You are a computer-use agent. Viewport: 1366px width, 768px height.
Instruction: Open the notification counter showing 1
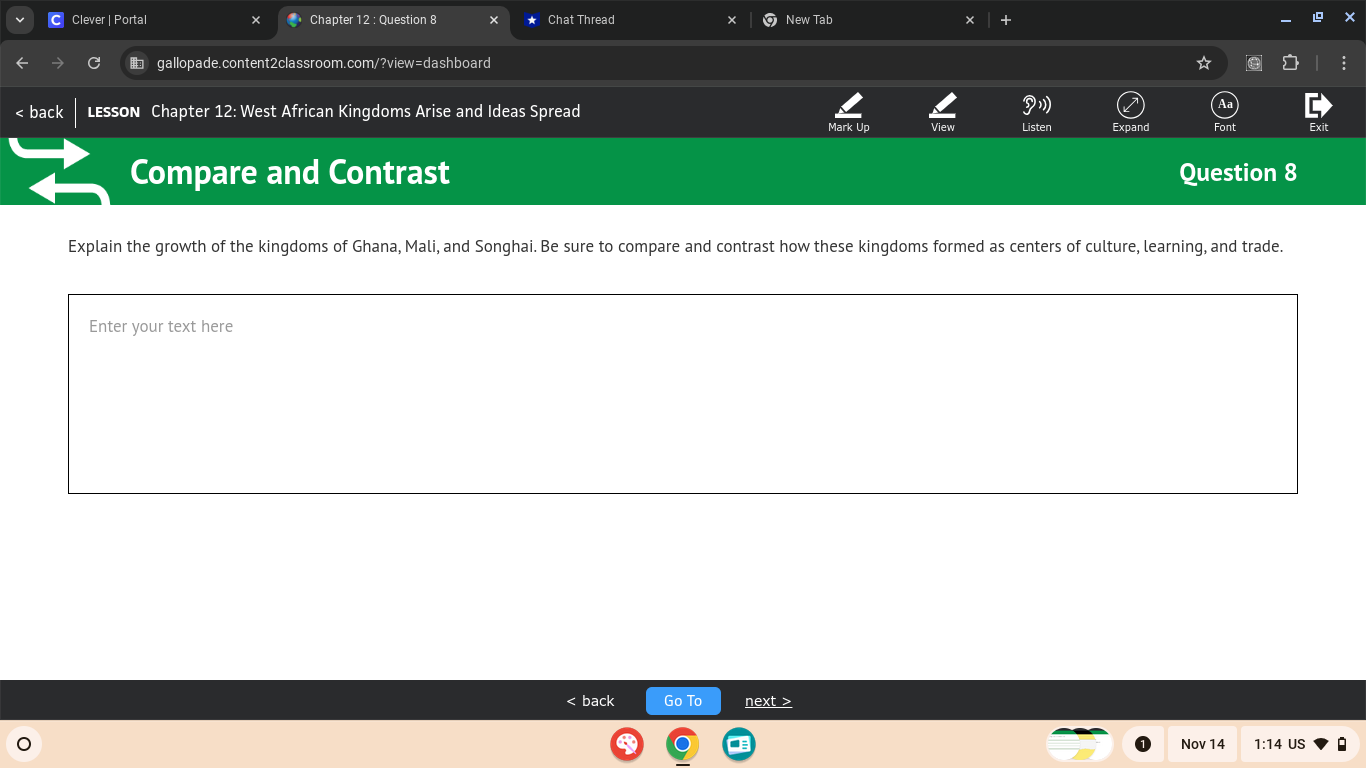pyautogui.click(x=1142, y=744)
